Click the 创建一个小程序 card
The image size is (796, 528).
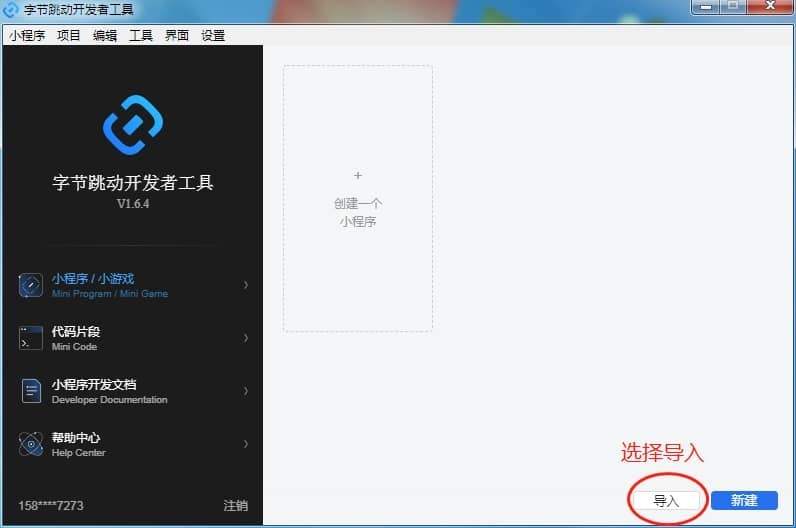(x=358, y=199)
